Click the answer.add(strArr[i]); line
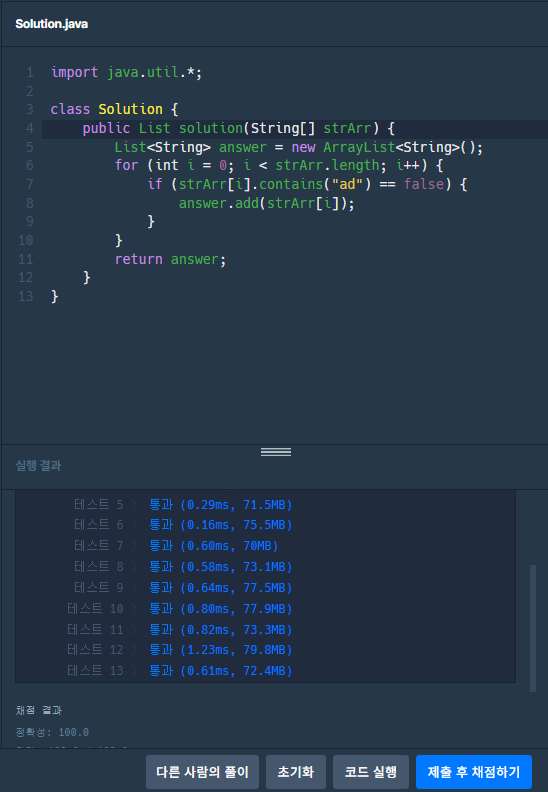 [x=267, y=203]
